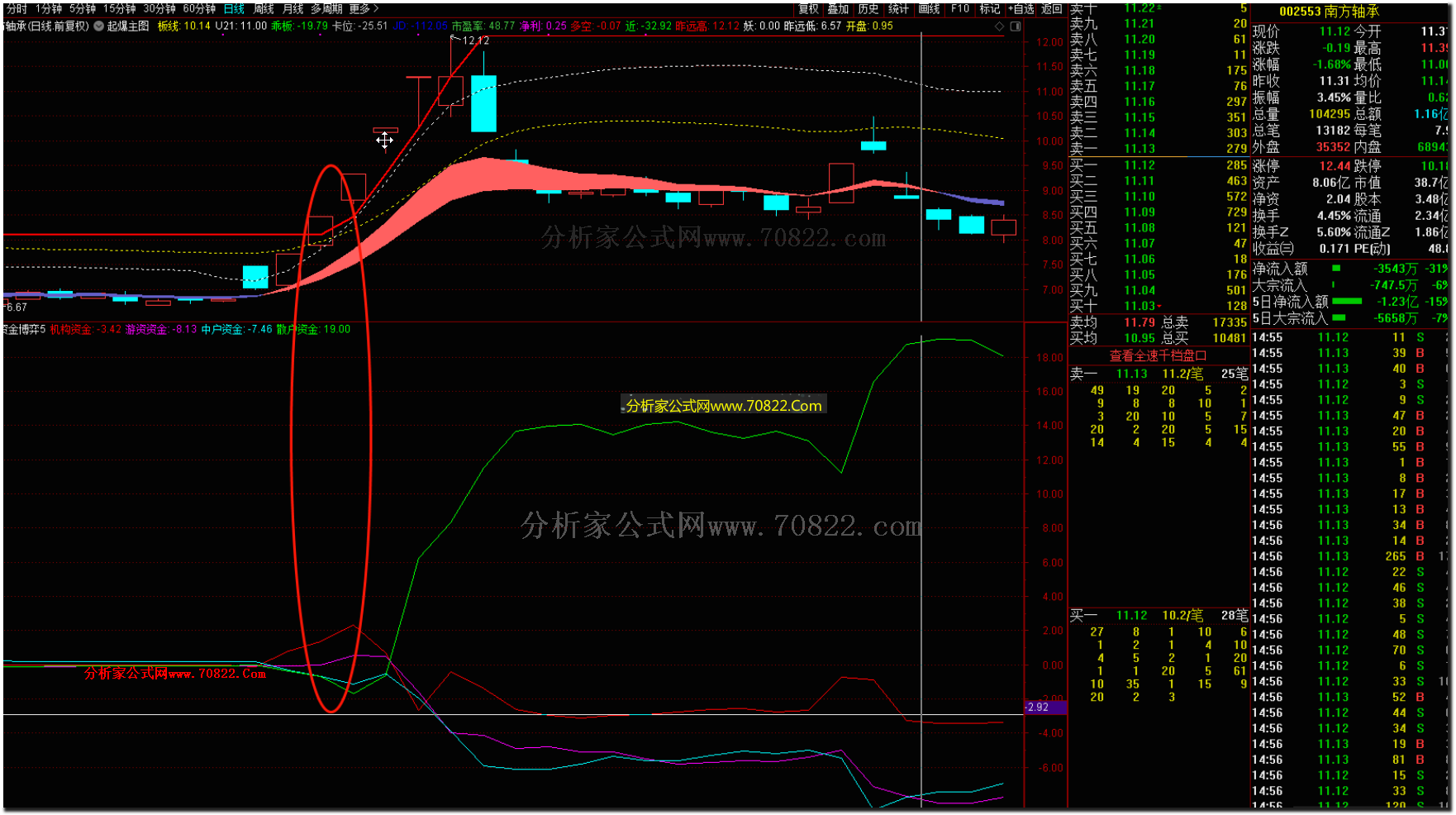Select the 1分钟 period tab
This screenshot has height=815, width=1456.
[x=49, y=9]
